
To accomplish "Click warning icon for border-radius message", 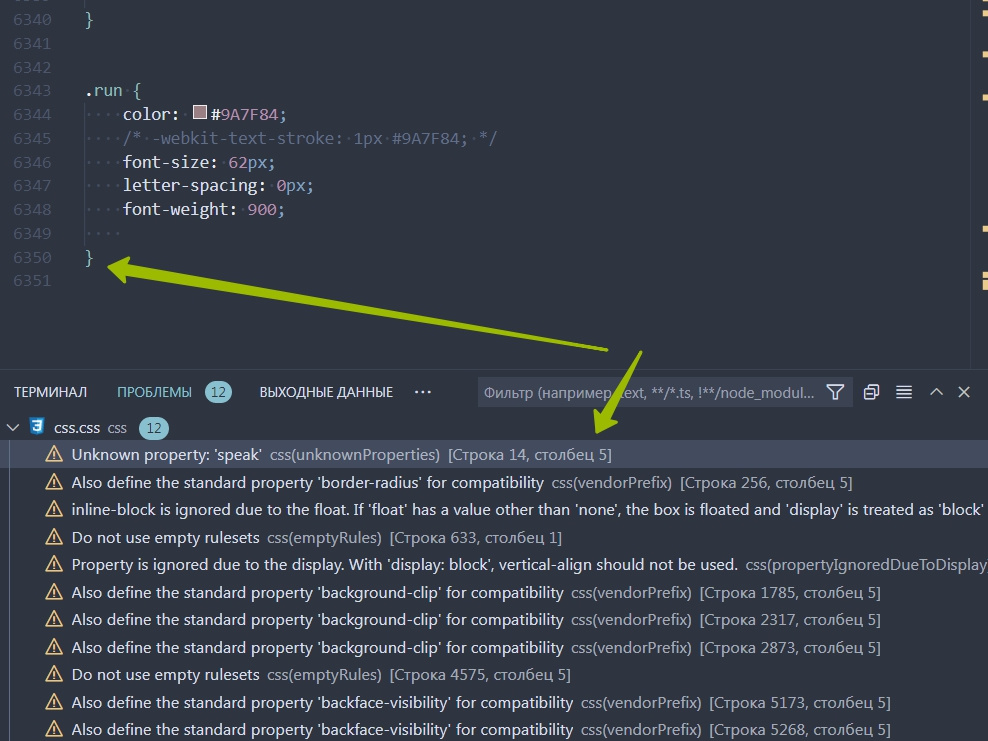I will (x=54, y=482).
